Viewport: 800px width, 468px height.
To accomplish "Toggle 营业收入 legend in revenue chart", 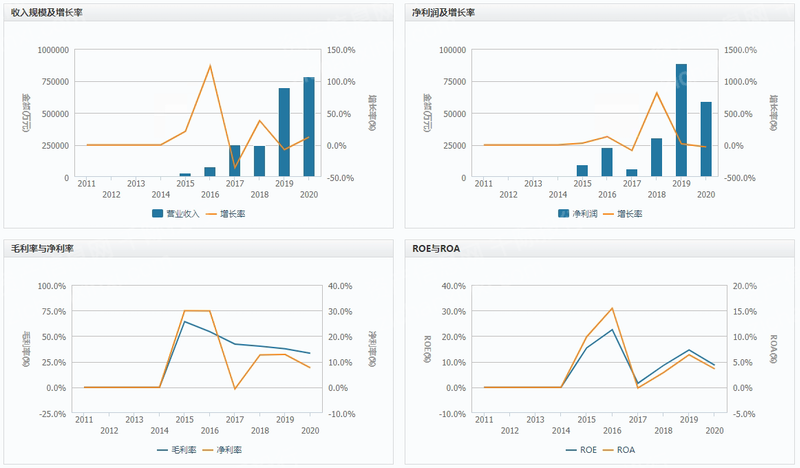I will click(x=177, y=214).
